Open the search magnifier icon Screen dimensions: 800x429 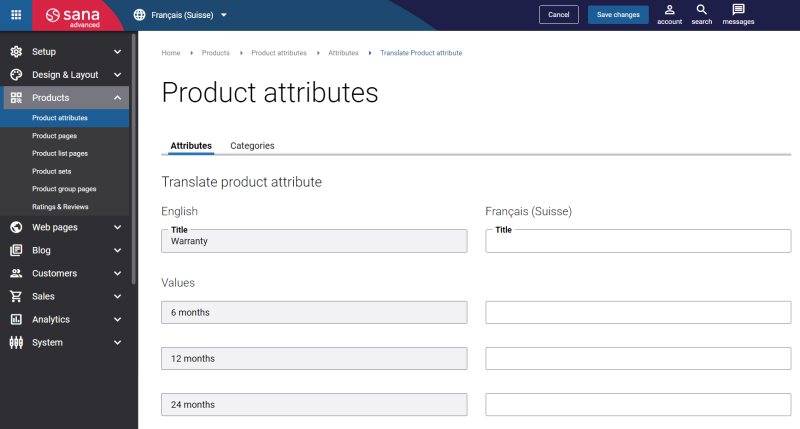point(702,15)
